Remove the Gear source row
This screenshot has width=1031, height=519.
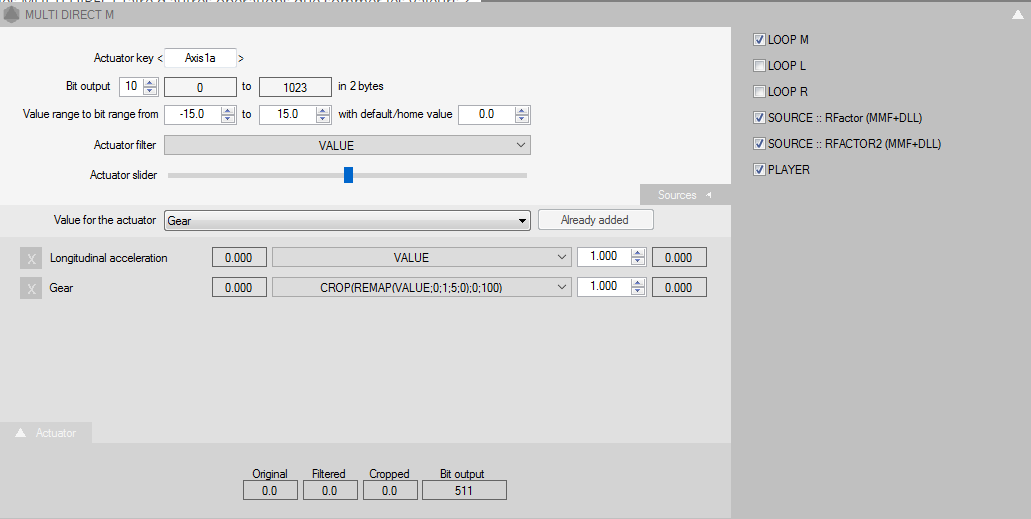[31, 288]
